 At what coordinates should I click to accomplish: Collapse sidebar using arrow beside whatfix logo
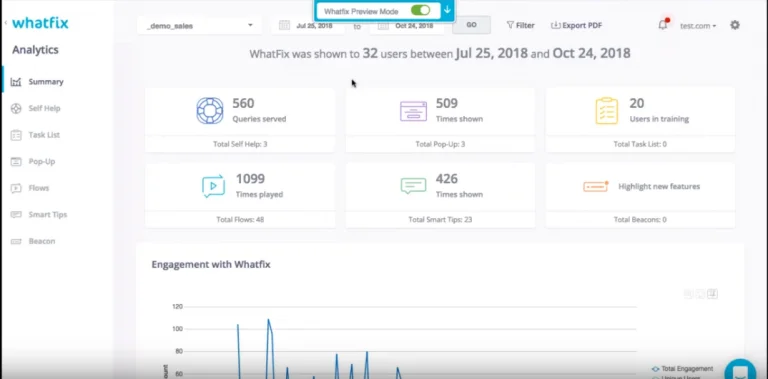click(5, 23)
